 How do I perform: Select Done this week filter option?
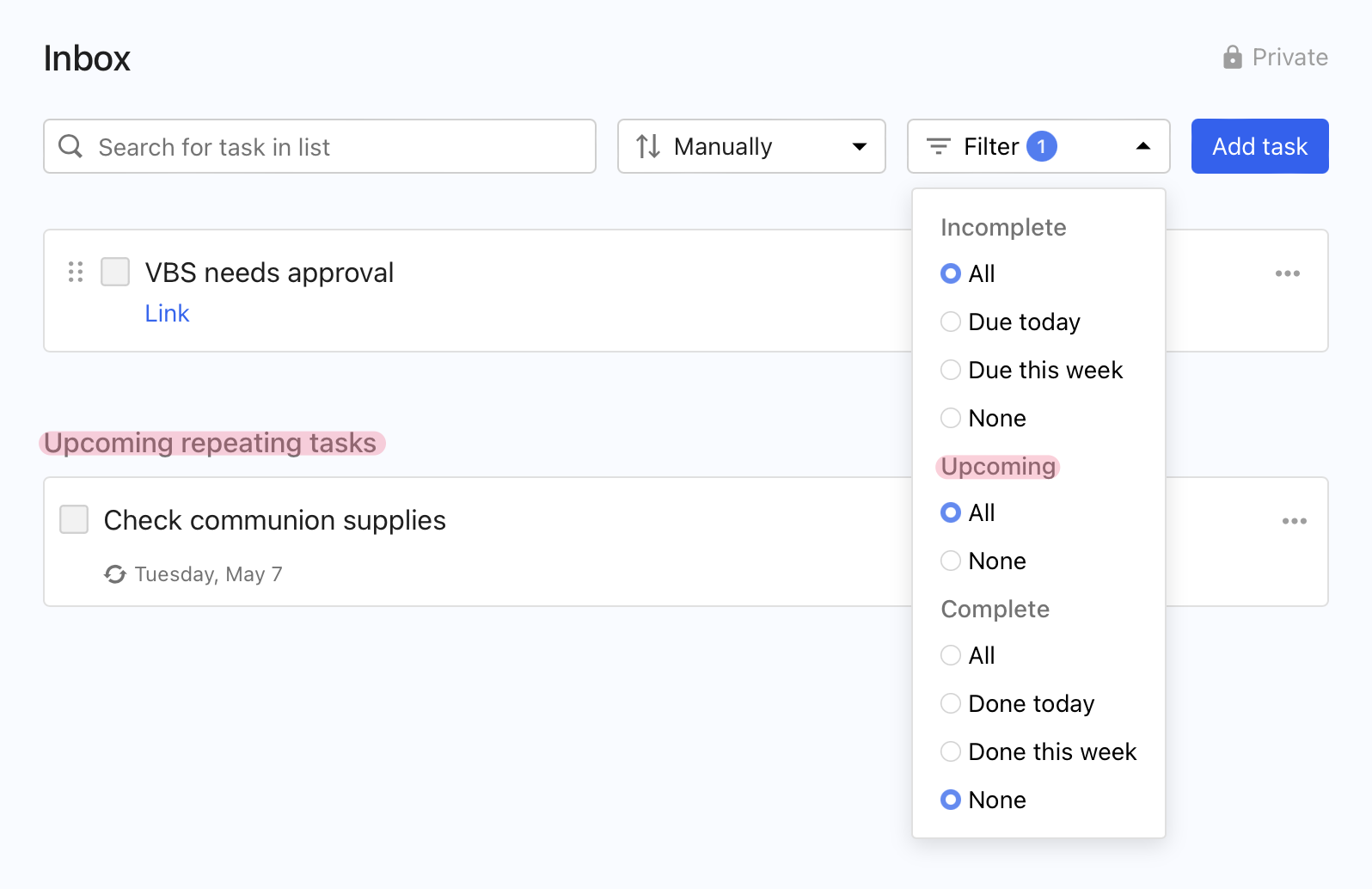pyautogui.click(x=951, y=751)
